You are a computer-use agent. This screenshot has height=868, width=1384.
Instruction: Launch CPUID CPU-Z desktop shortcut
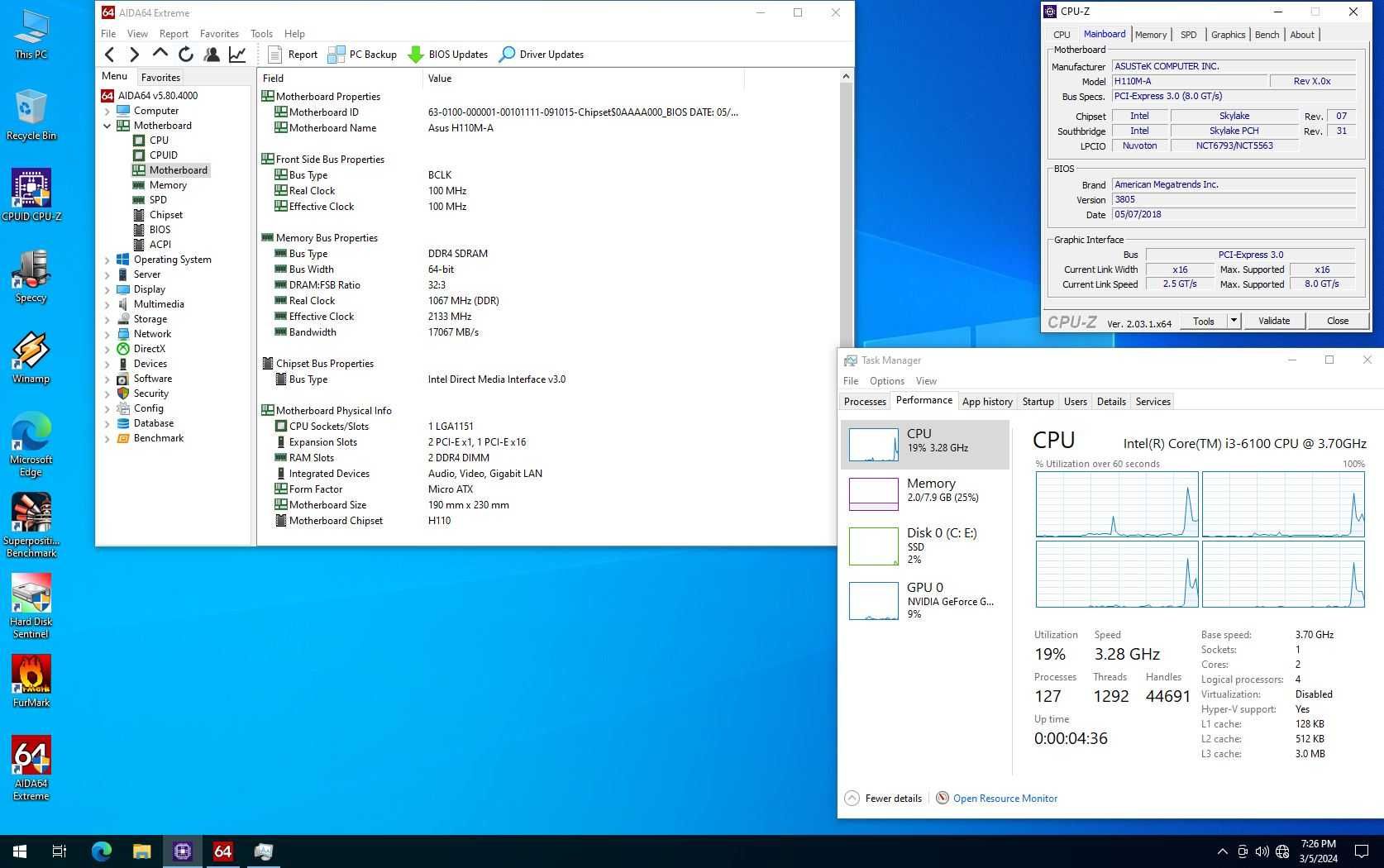pos(31,196)
